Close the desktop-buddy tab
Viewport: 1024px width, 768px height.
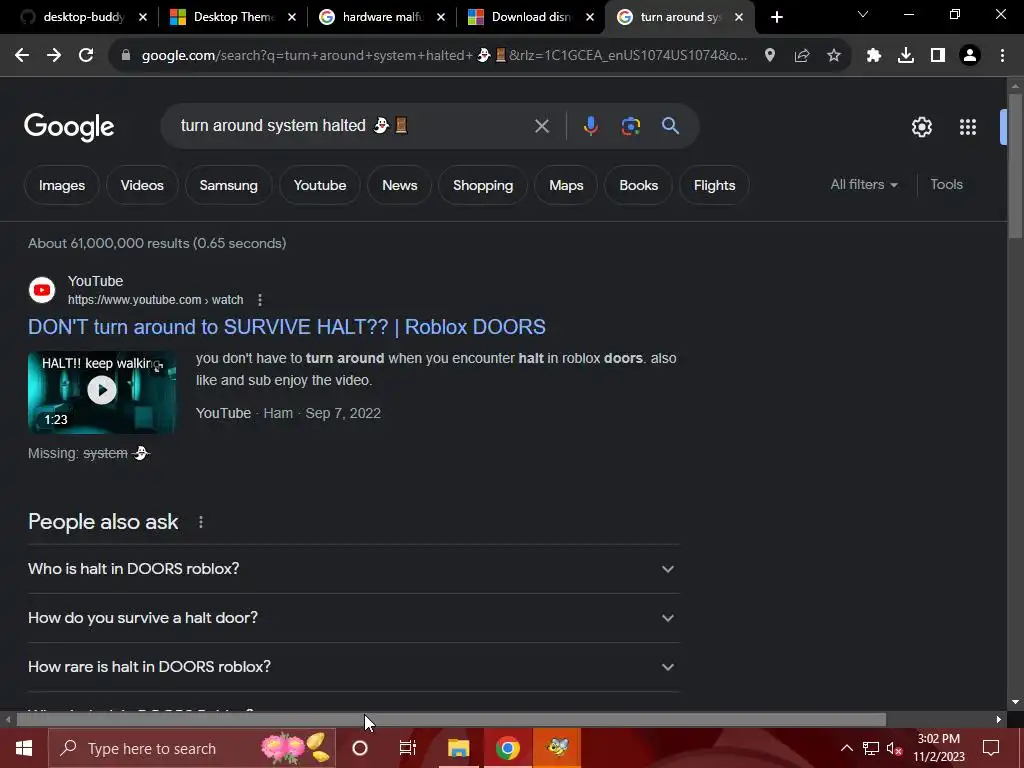pos(143,18)
